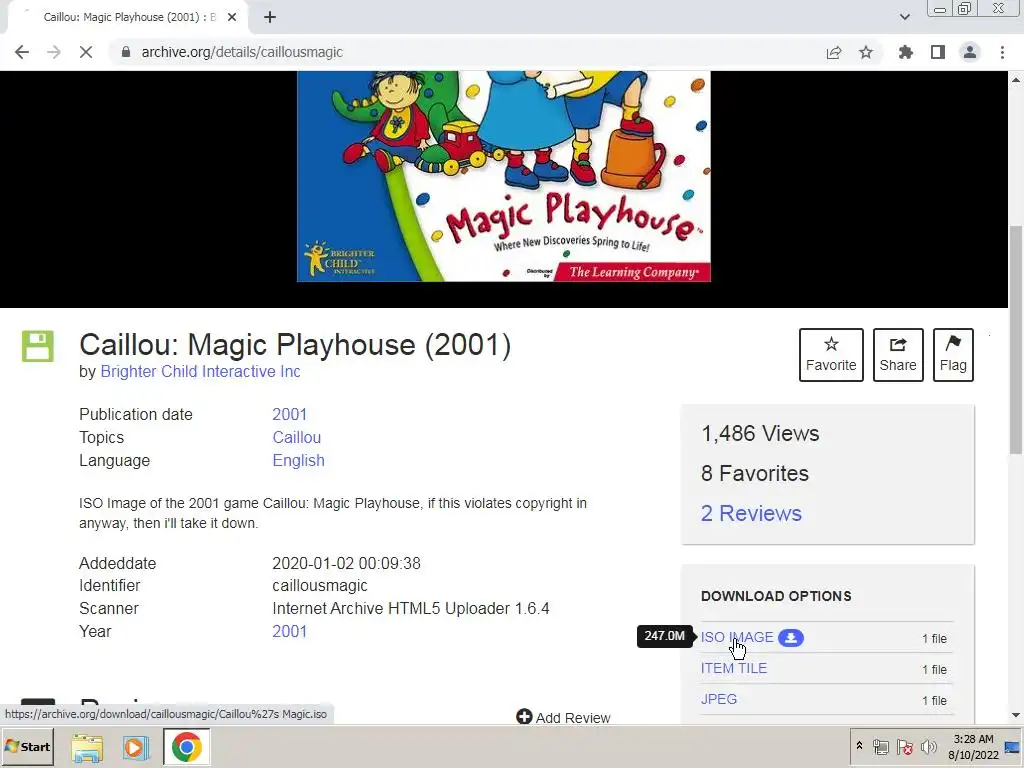Click the Magic Playhouse cover image
Viewport: 1024px width, 768px height.
(504, 176)
